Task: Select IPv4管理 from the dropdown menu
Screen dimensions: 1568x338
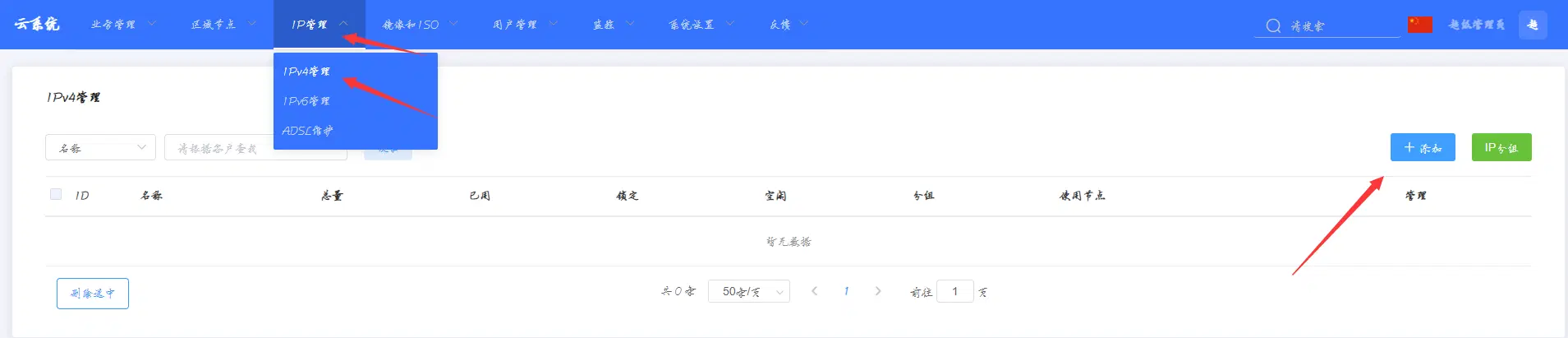Action: click(x=306, y=72)
